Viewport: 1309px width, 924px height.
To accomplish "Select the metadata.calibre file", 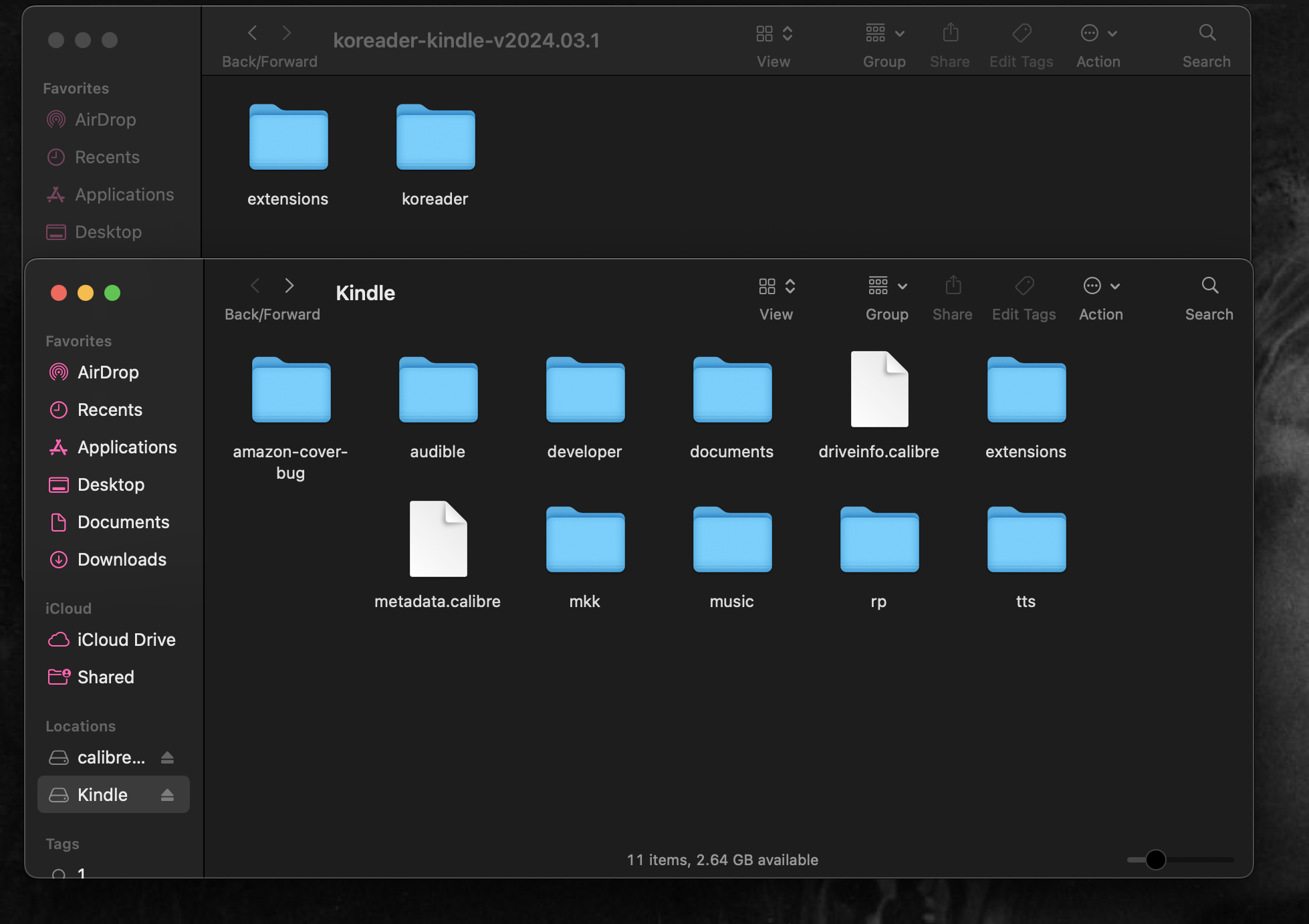I will pyautogui.click(x=437, y=540).
